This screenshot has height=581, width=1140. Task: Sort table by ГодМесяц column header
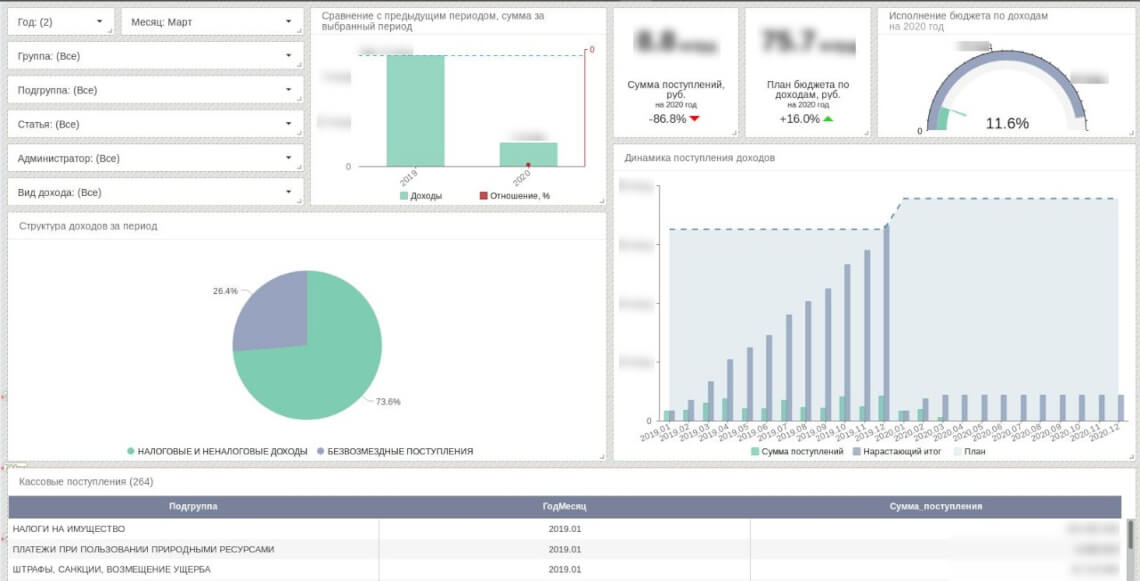pos(564,506)
